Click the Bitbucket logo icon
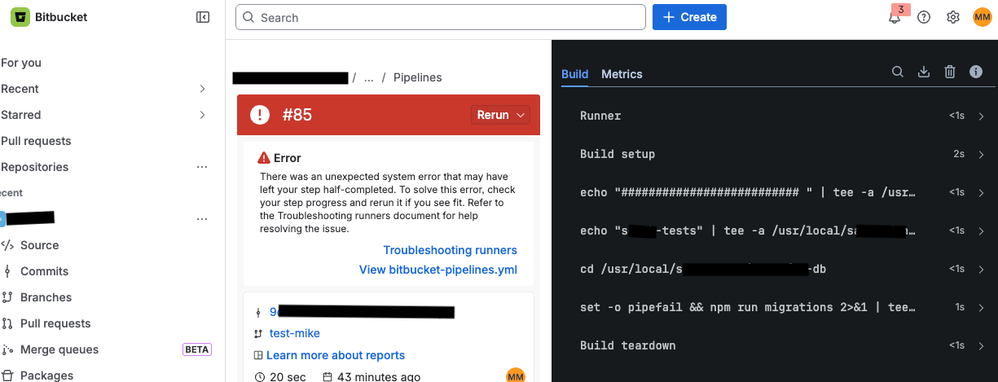 pyautogui.click(x=20, y=17)
